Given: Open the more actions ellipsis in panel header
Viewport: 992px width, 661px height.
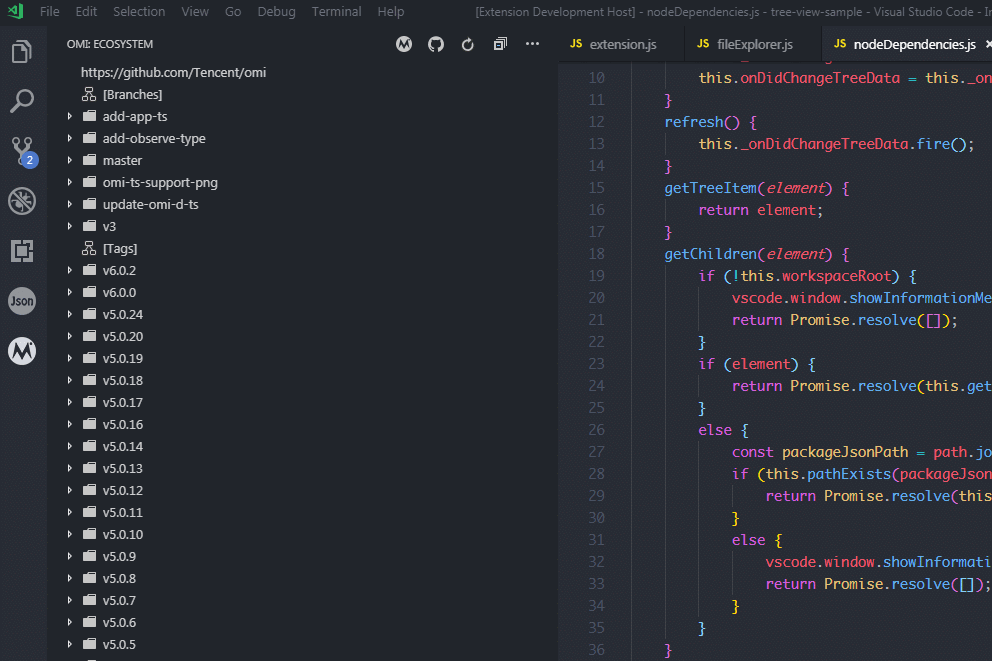Looking at the screenshot, I should click(x=533, y=44).
